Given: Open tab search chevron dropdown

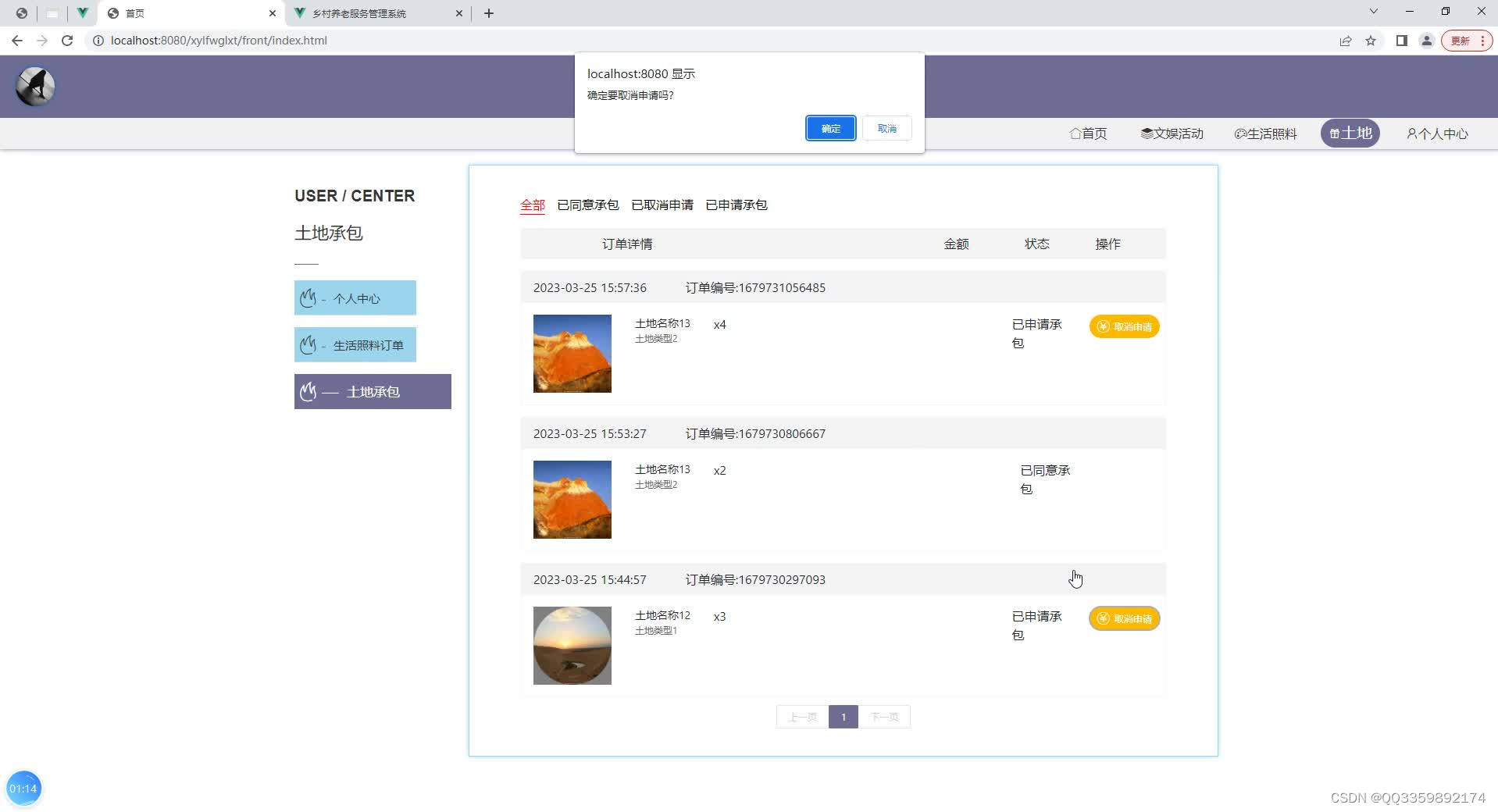Looking at the screenshot, I should (1374, 12).
